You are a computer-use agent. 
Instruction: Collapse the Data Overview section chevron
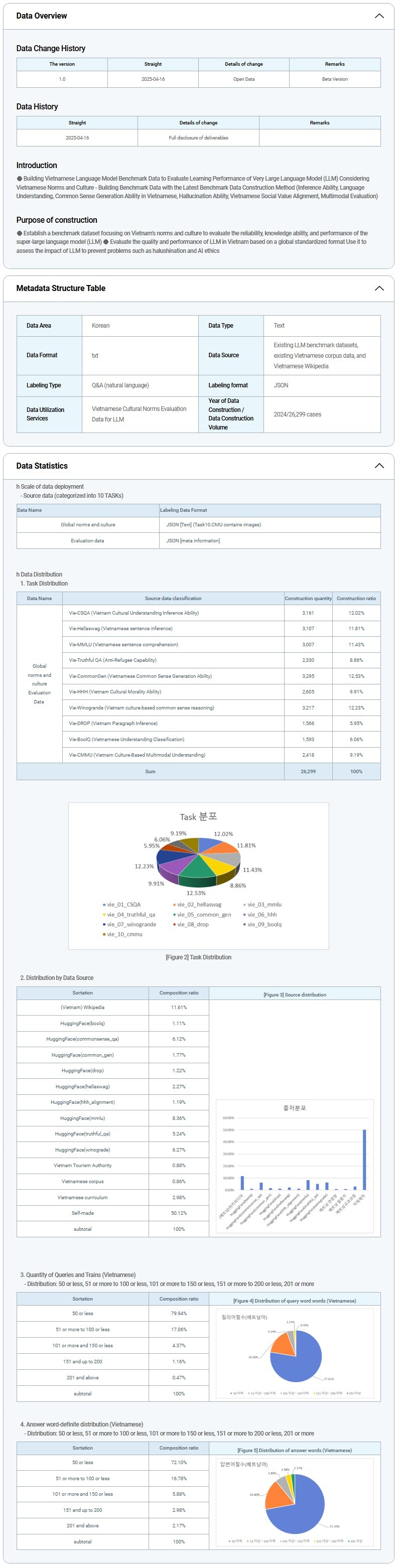click(378, 16)
